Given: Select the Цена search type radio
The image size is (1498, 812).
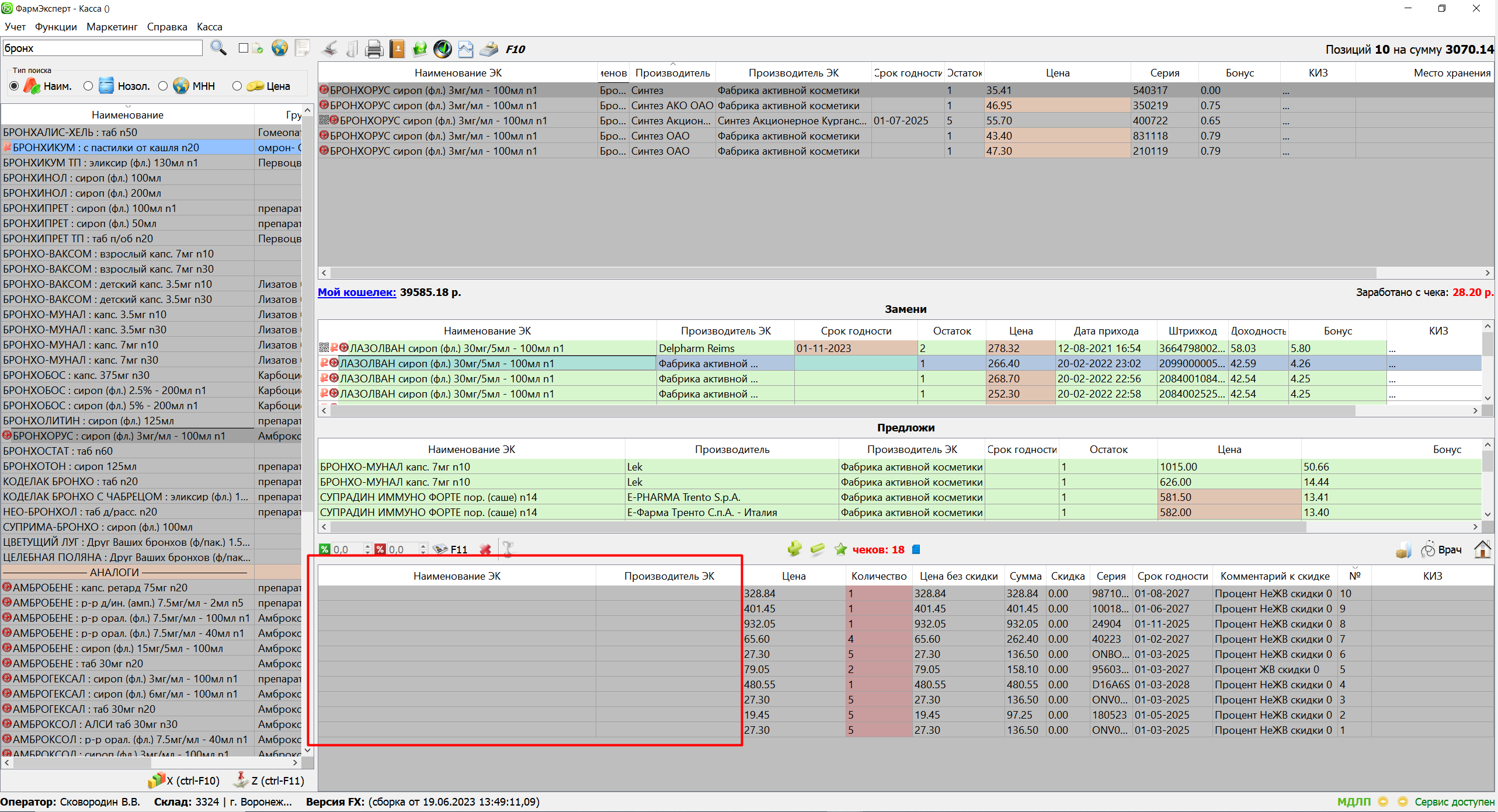Looking at the screenshot, I should coord(237,86).
